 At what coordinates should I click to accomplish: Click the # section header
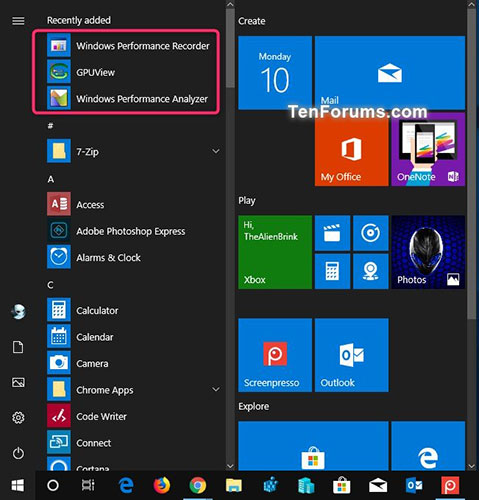[51, 126]
